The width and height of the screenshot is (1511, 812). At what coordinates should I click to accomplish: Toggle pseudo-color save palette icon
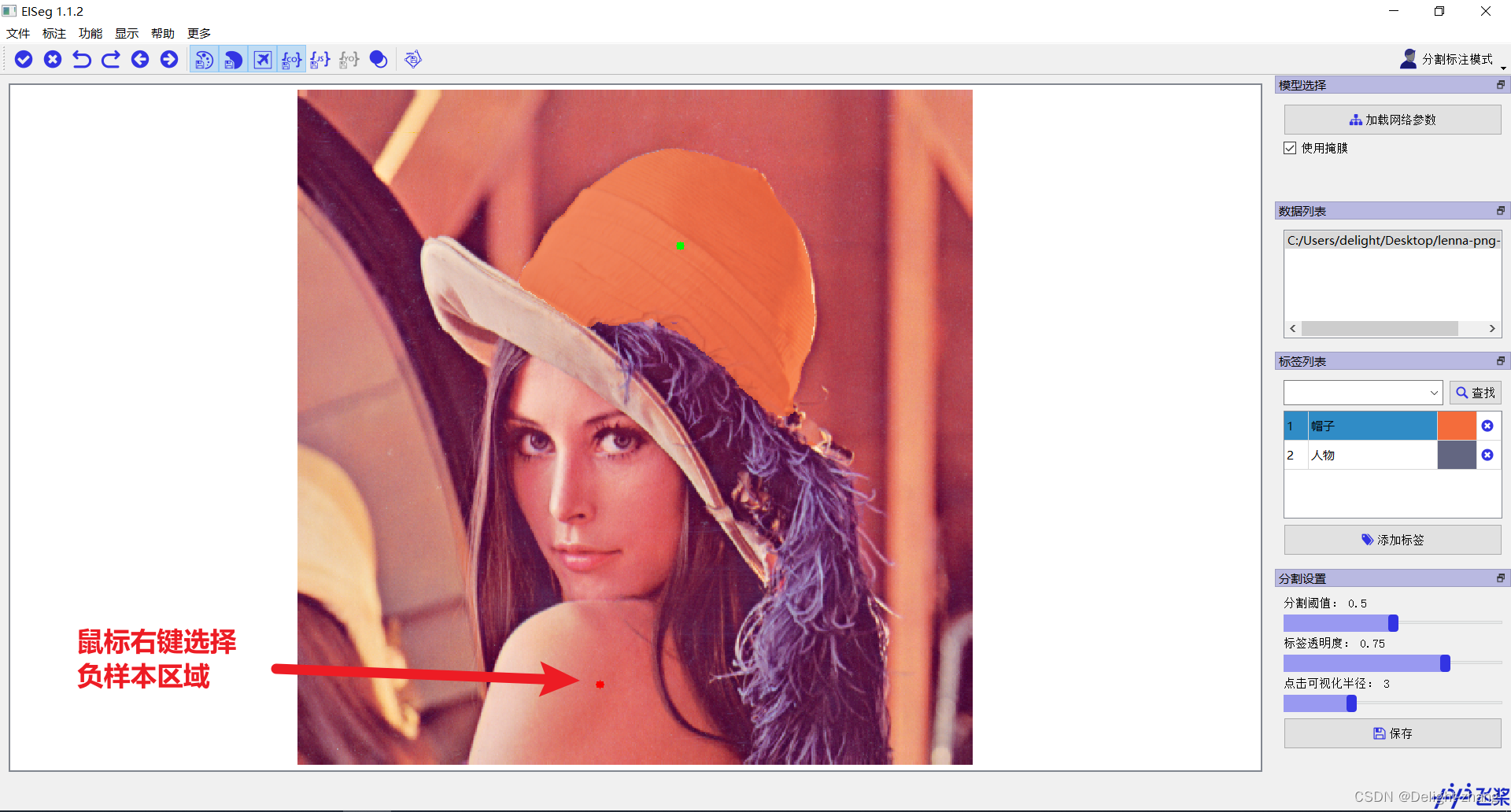coord(204,59)
